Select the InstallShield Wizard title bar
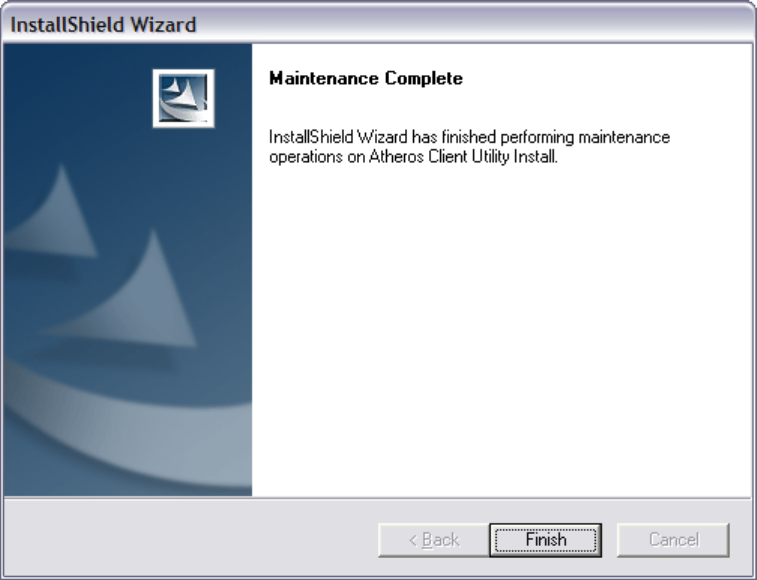The width and height of the screenshot is (757, 580). click(378, 24)
